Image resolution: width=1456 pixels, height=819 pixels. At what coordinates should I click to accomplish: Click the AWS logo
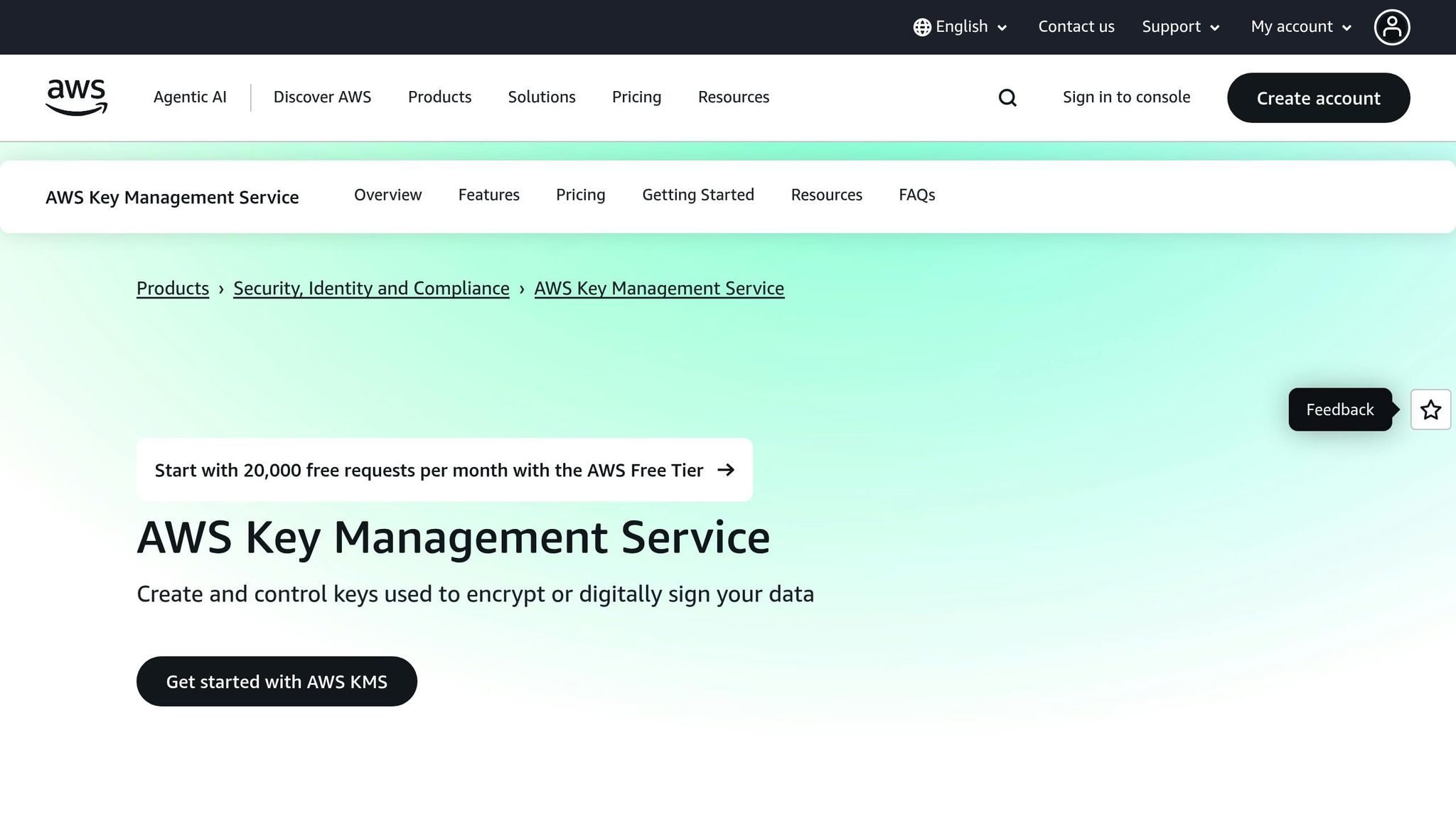[x=75, y=97]
